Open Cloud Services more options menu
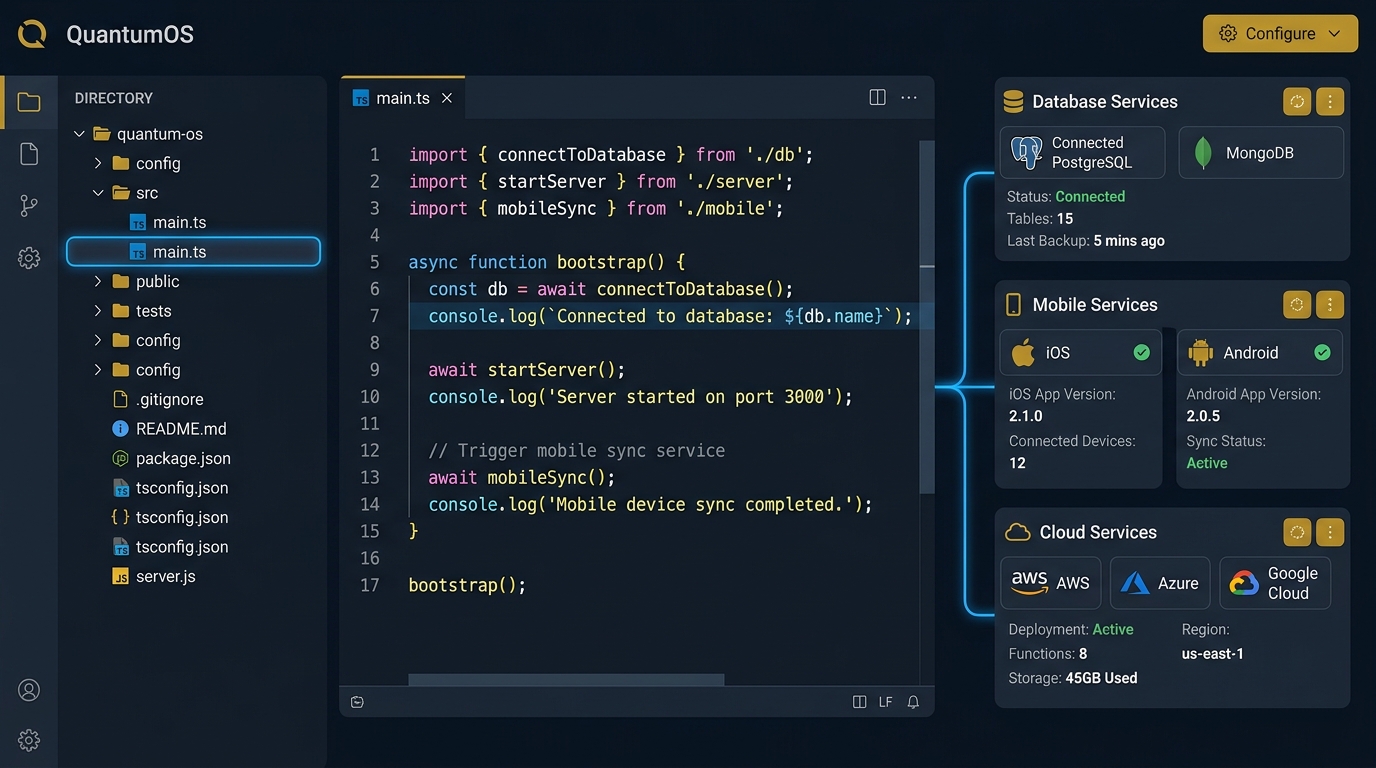 1329,532
